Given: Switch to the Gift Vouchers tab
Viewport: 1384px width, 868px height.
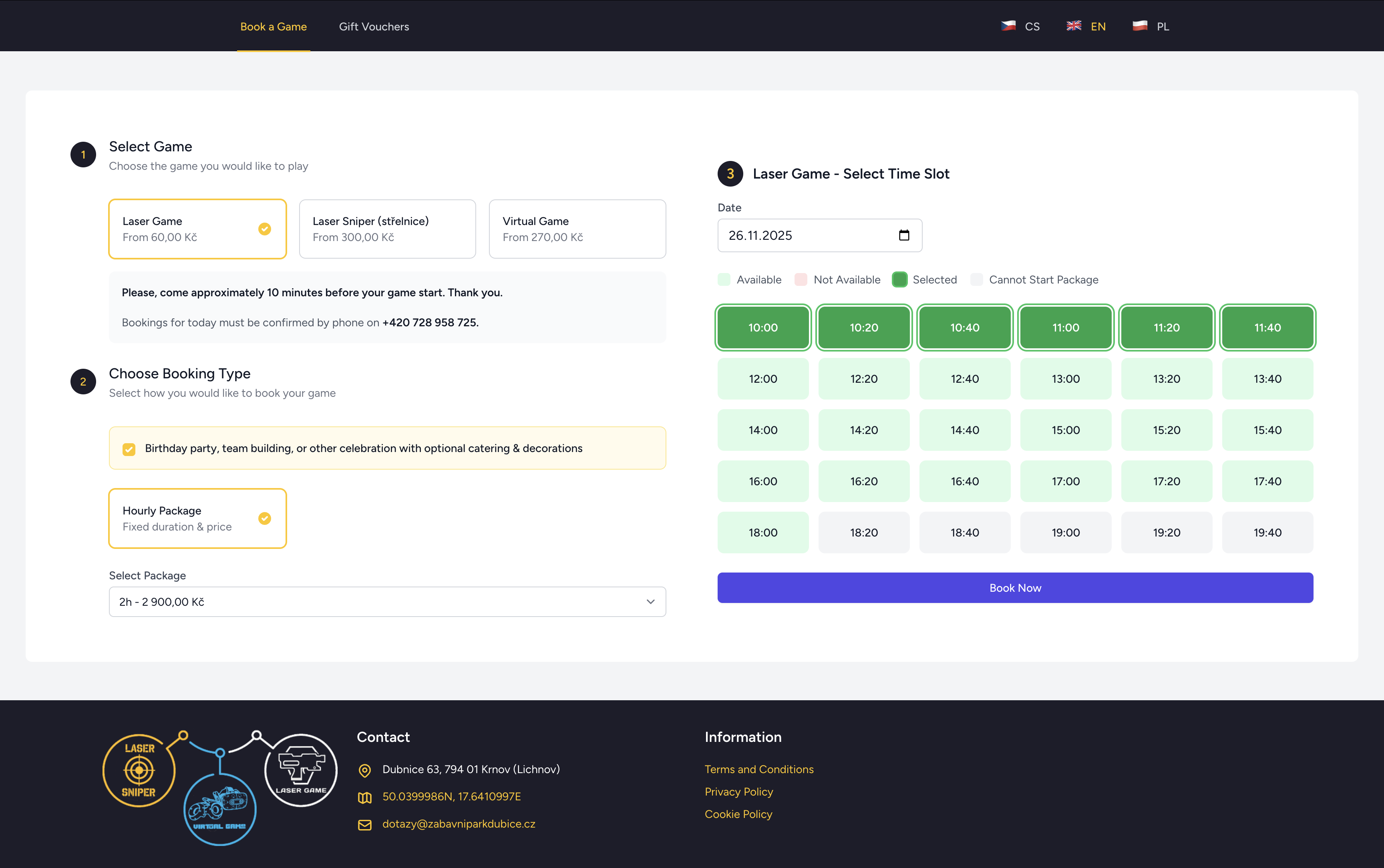Looking at the screenshot, I should pyautogui.click(x=374, y=26).
